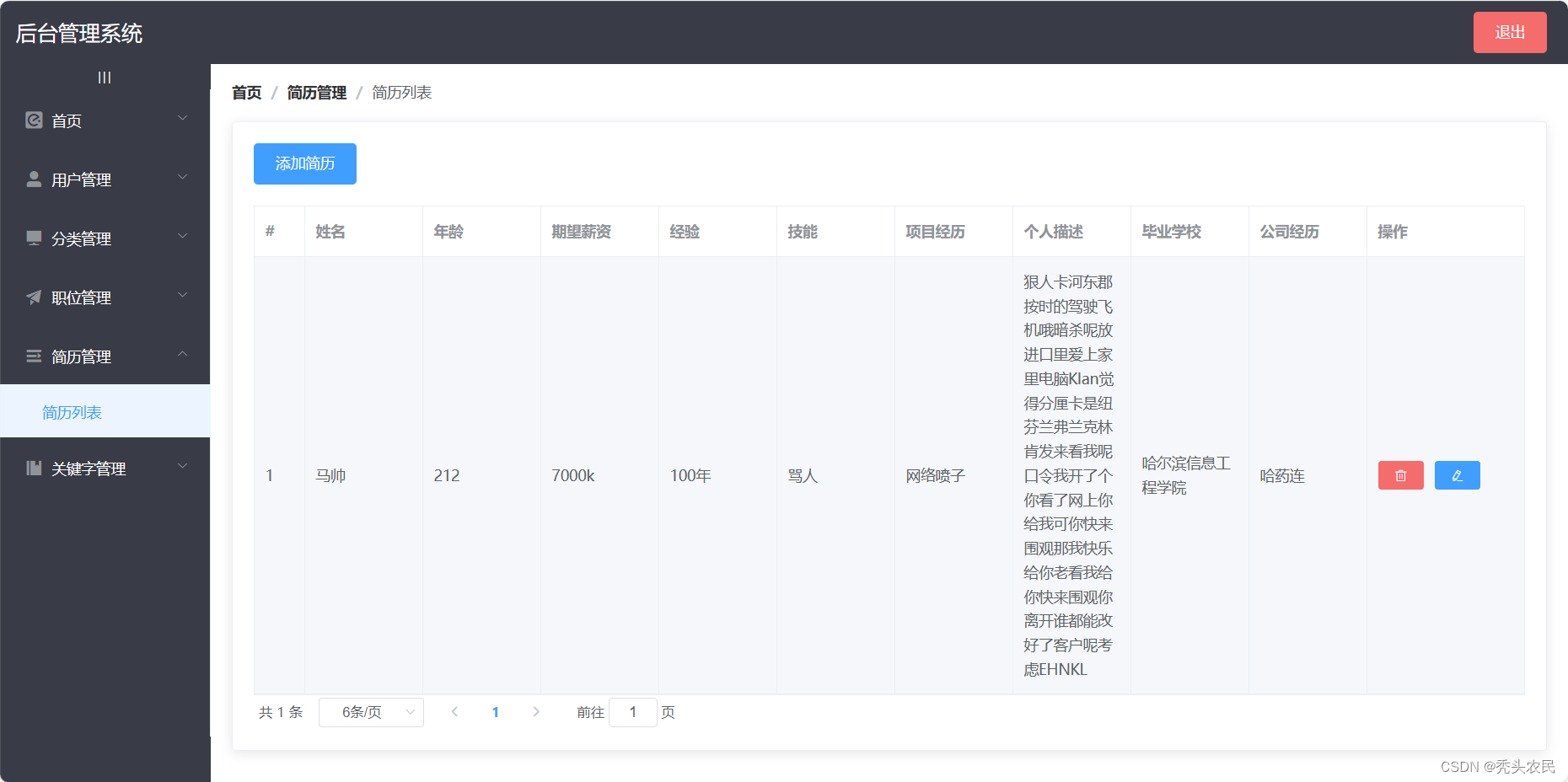
Task: Open the 用户管理 sidebar menu
Action: [105, 179]
